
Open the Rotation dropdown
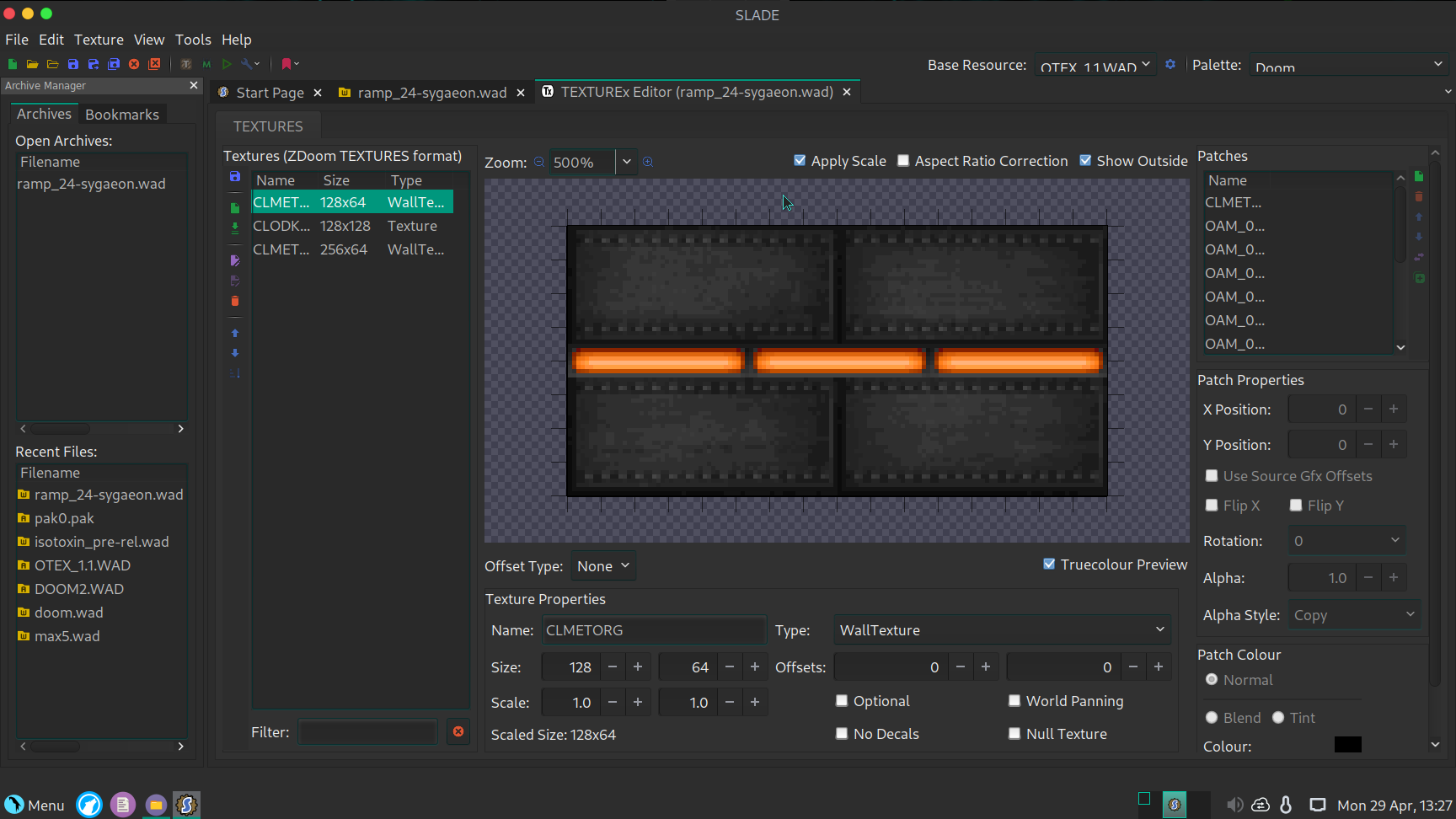pyautogui.click(x=1347, y=540)
